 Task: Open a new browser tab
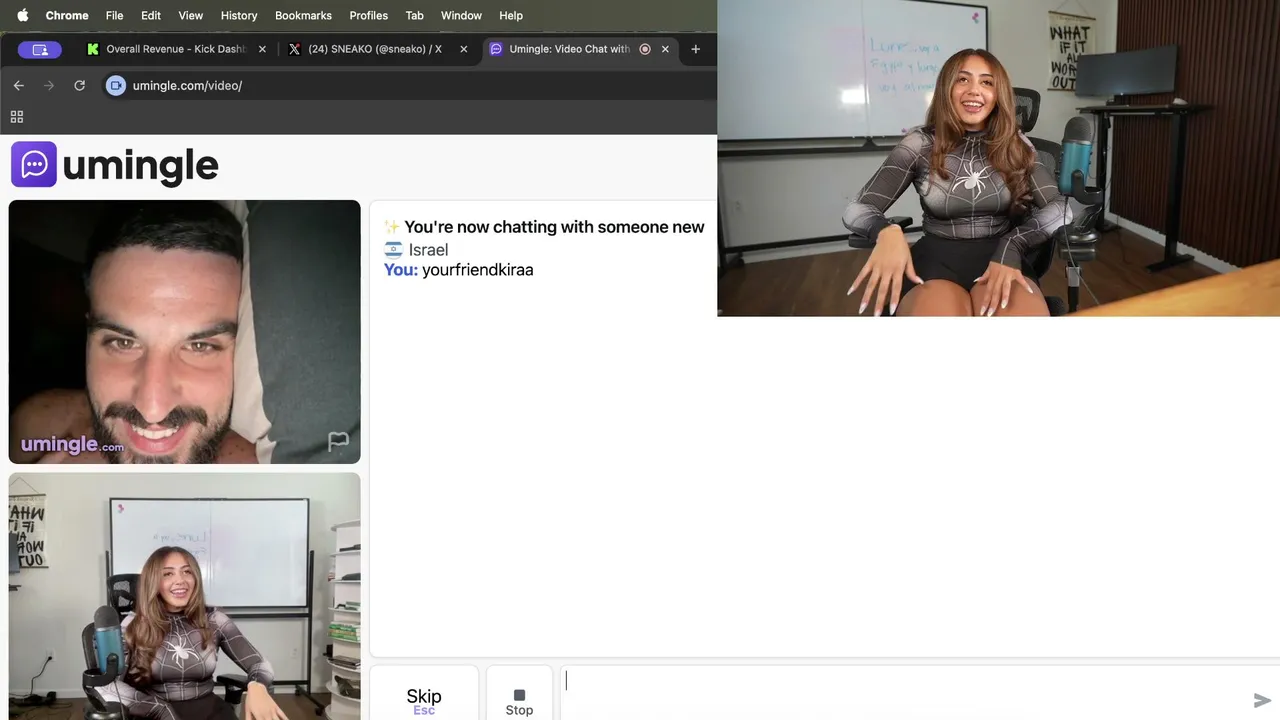(695, 49)
